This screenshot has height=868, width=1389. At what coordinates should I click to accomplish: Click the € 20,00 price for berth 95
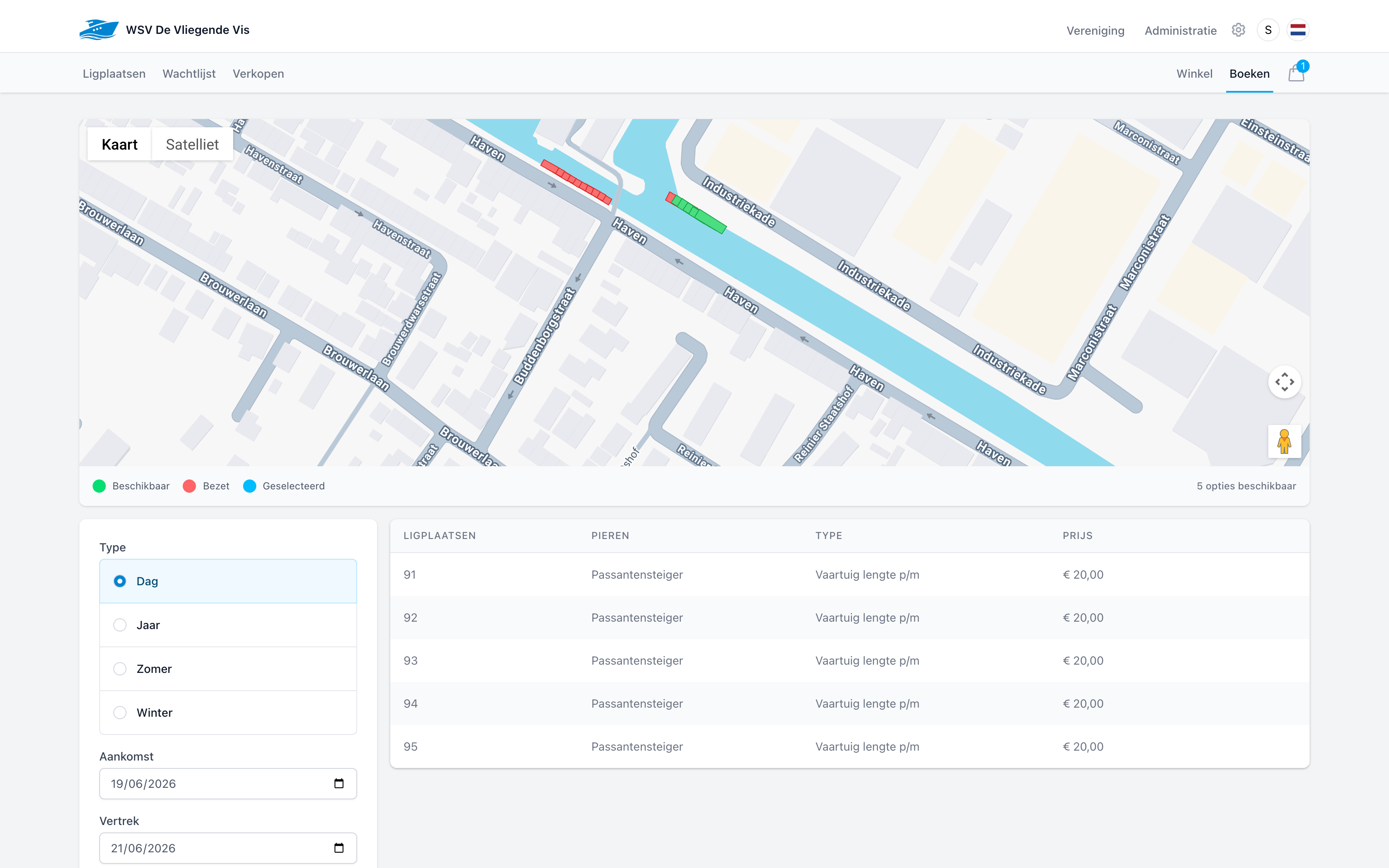pyautogui.click(x=1083, y=746)
